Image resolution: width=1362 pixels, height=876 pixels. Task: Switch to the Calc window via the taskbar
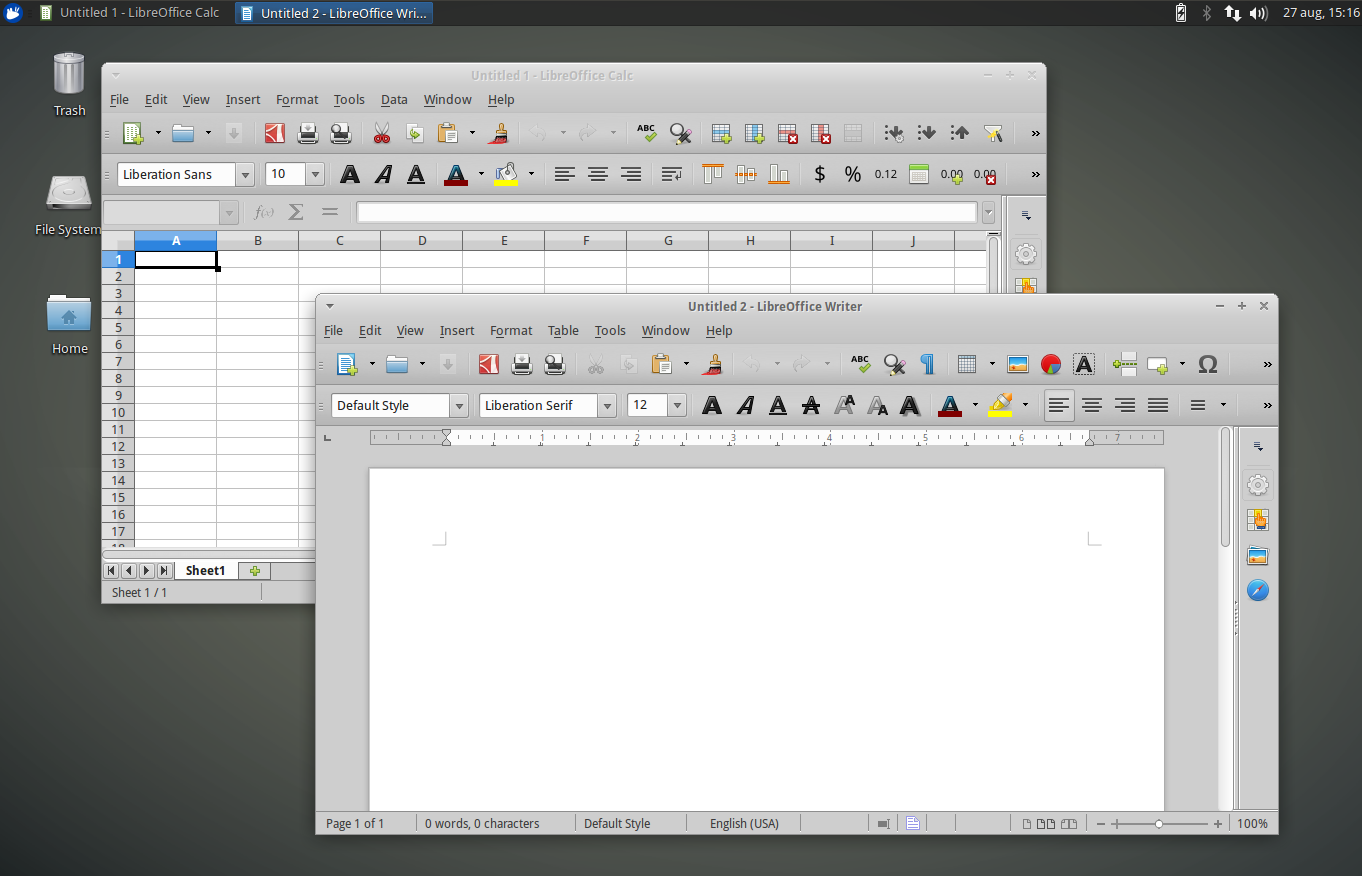tap(128, 12)
